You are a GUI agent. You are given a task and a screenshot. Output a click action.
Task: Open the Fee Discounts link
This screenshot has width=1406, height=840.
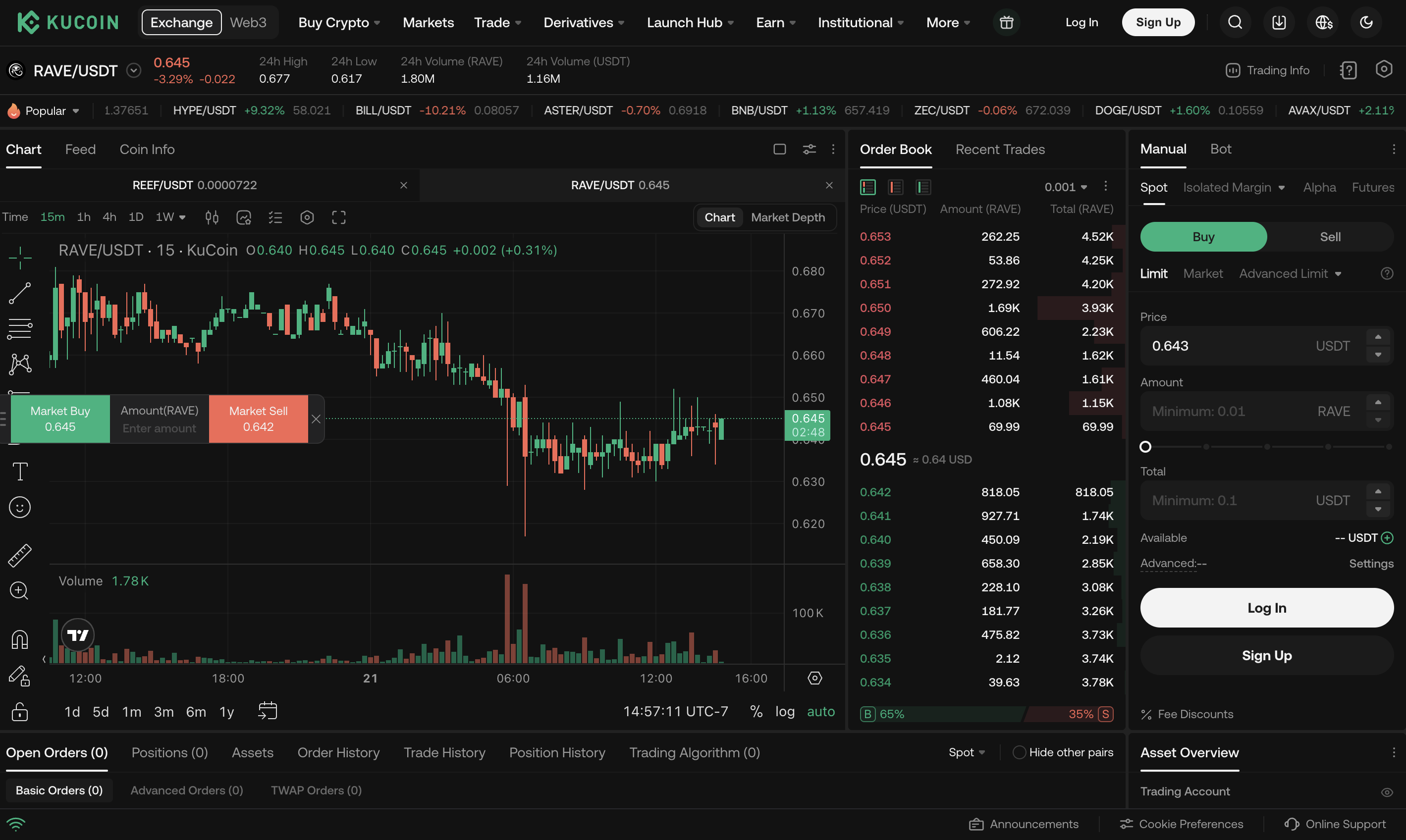(1187, 714)
